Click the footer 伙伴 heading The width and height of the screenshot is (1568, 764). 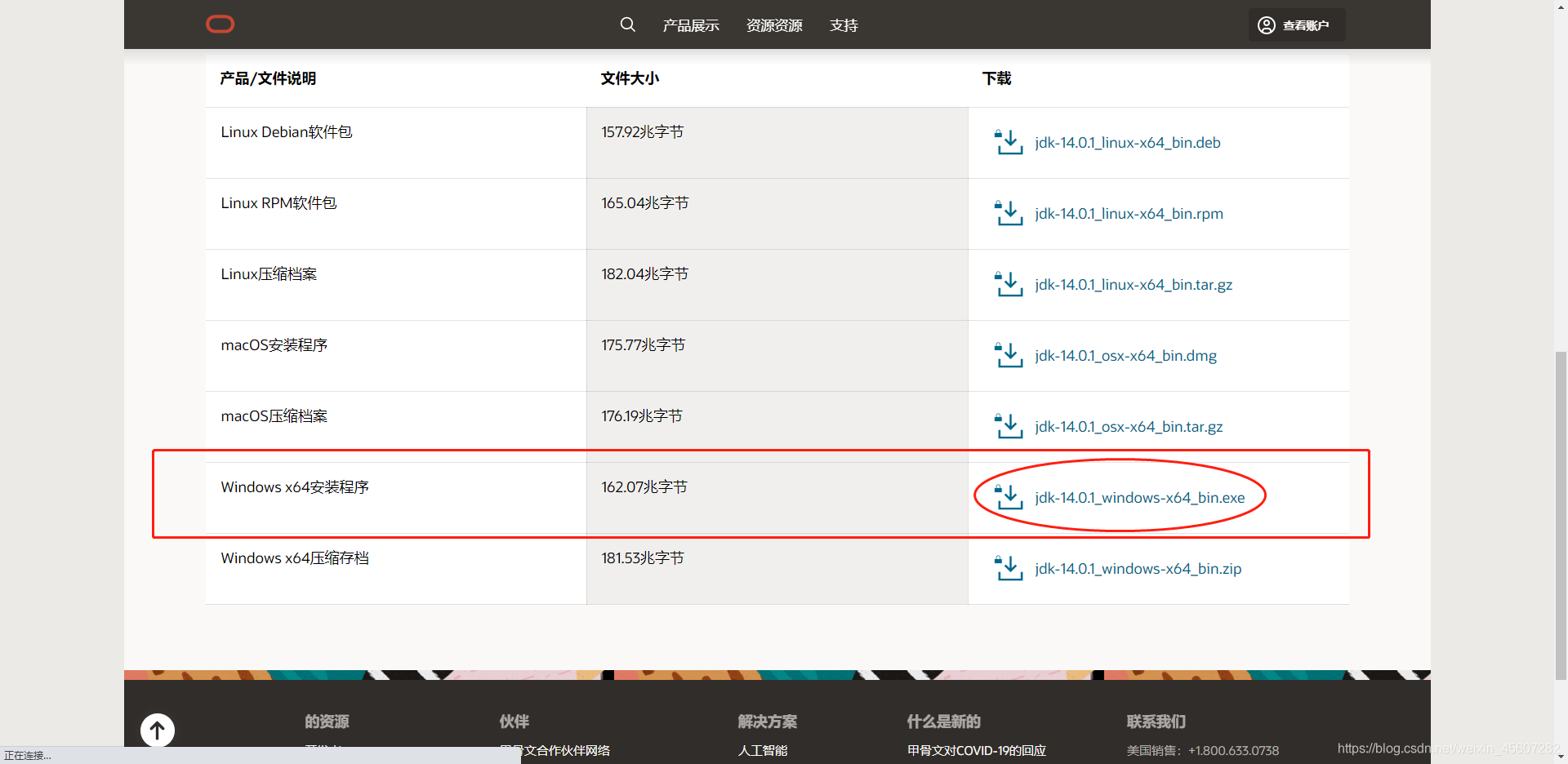(x=514, y=722)
